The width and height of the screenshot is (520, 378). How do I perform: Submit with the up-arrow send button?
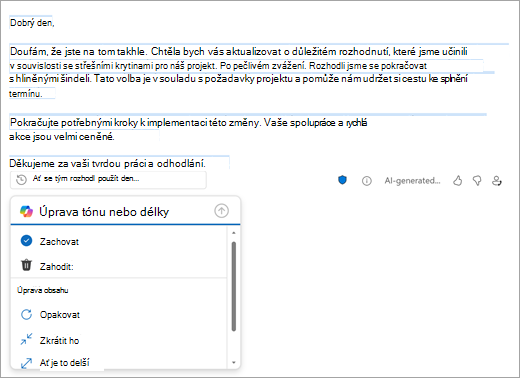(221, 211)
